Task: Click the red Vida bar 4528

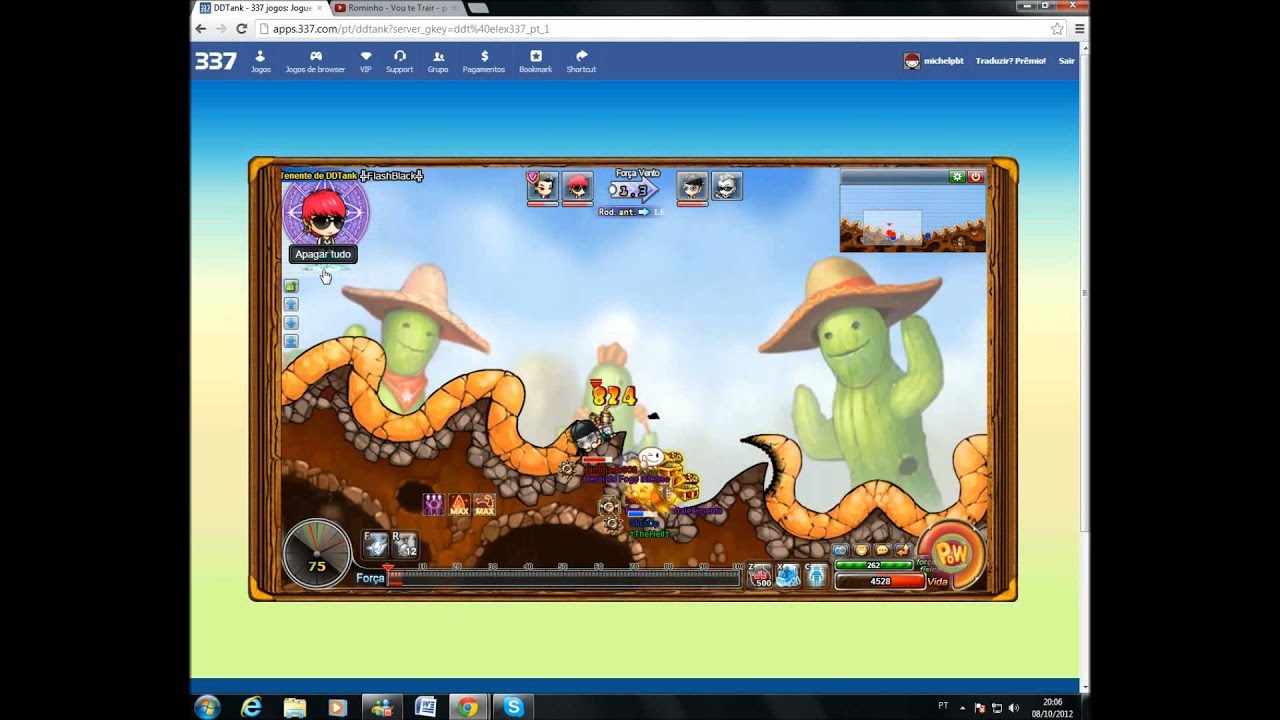Action: point(879,581)
